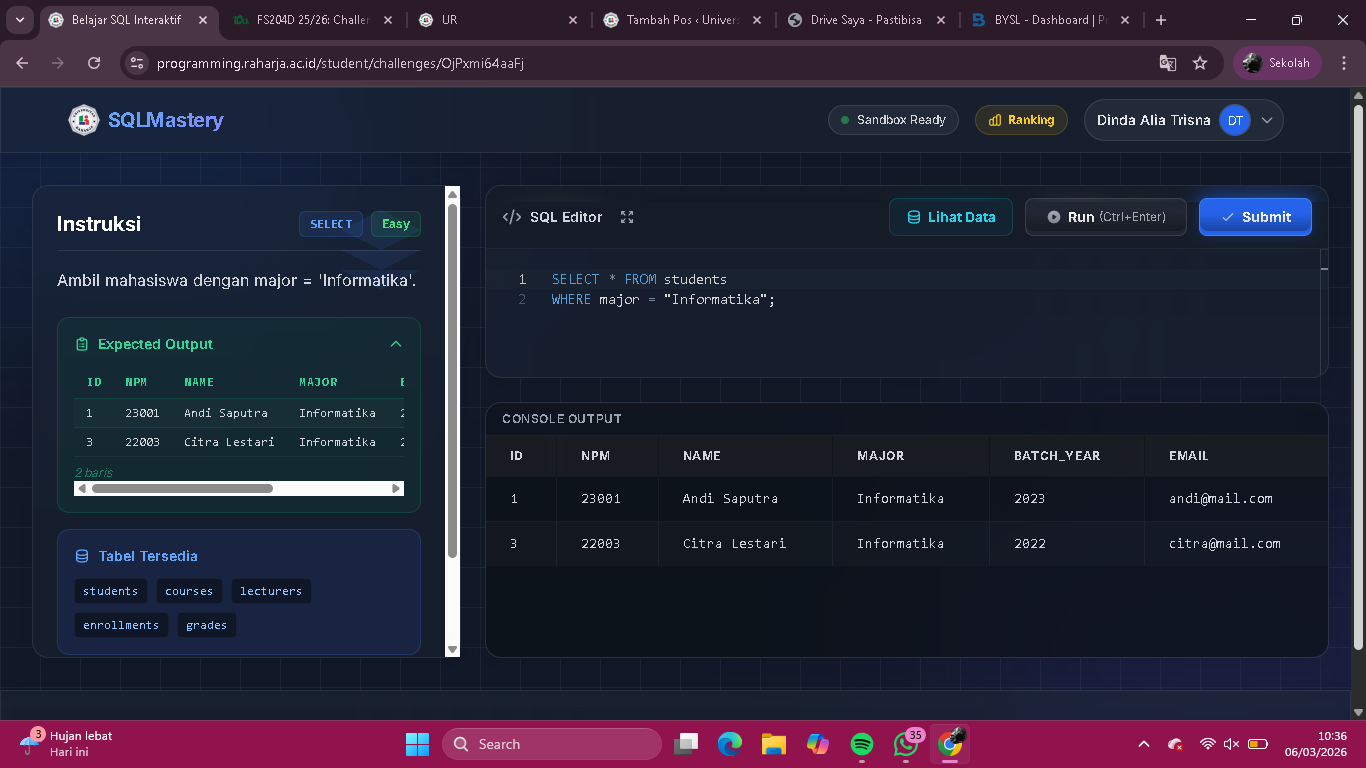Click the horizontal scrollbar in Expected Output
This screenshot has width=1366, height=768.
pos(182,489)
